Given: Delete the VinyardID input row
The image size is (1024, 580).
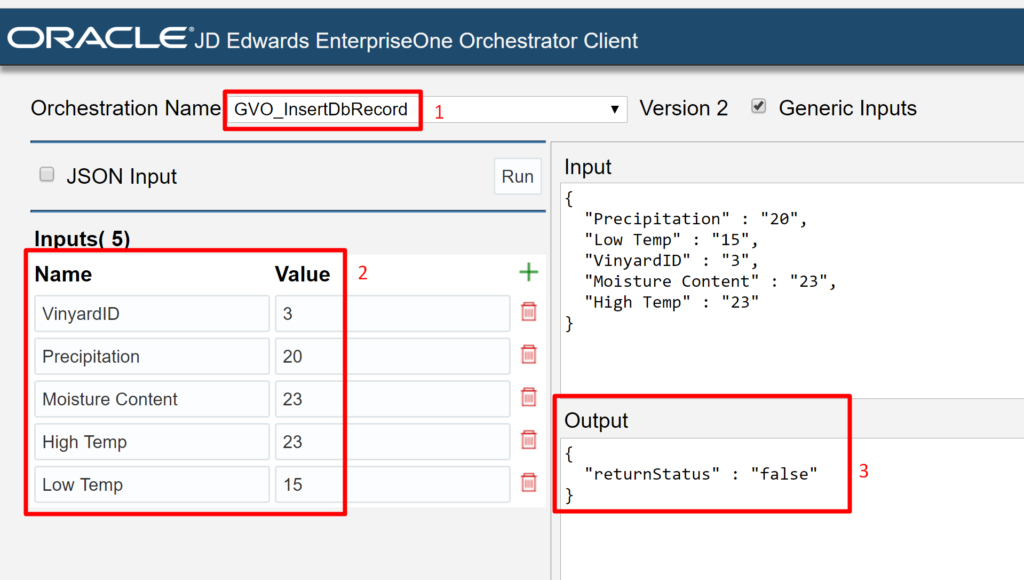Looking at the screenshot, I should 528,312.
